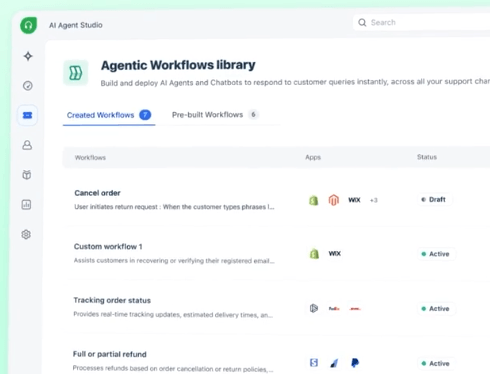490x374 pixels.
Task: Click blue sail-shaped app icon in refund row
Action: point(334,363)
